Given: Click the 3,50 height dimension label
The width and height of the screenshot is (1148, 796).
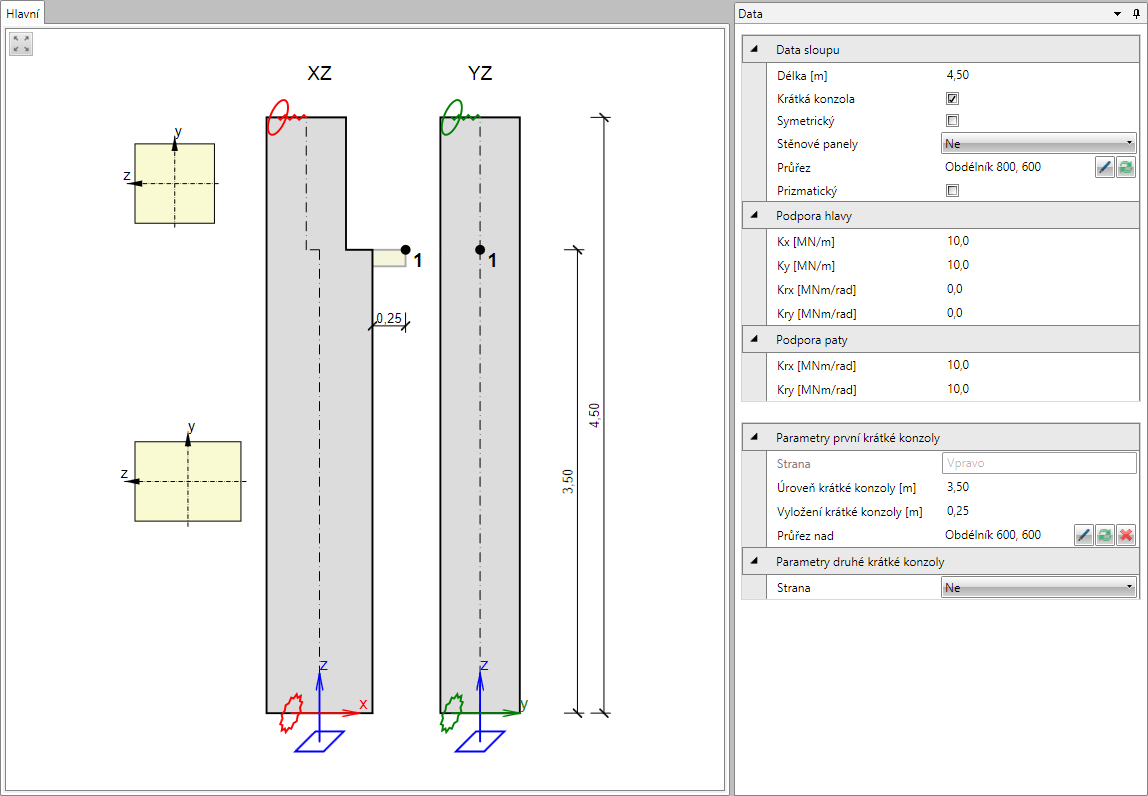Looking at the screenshot, I should tap(568, 481).
